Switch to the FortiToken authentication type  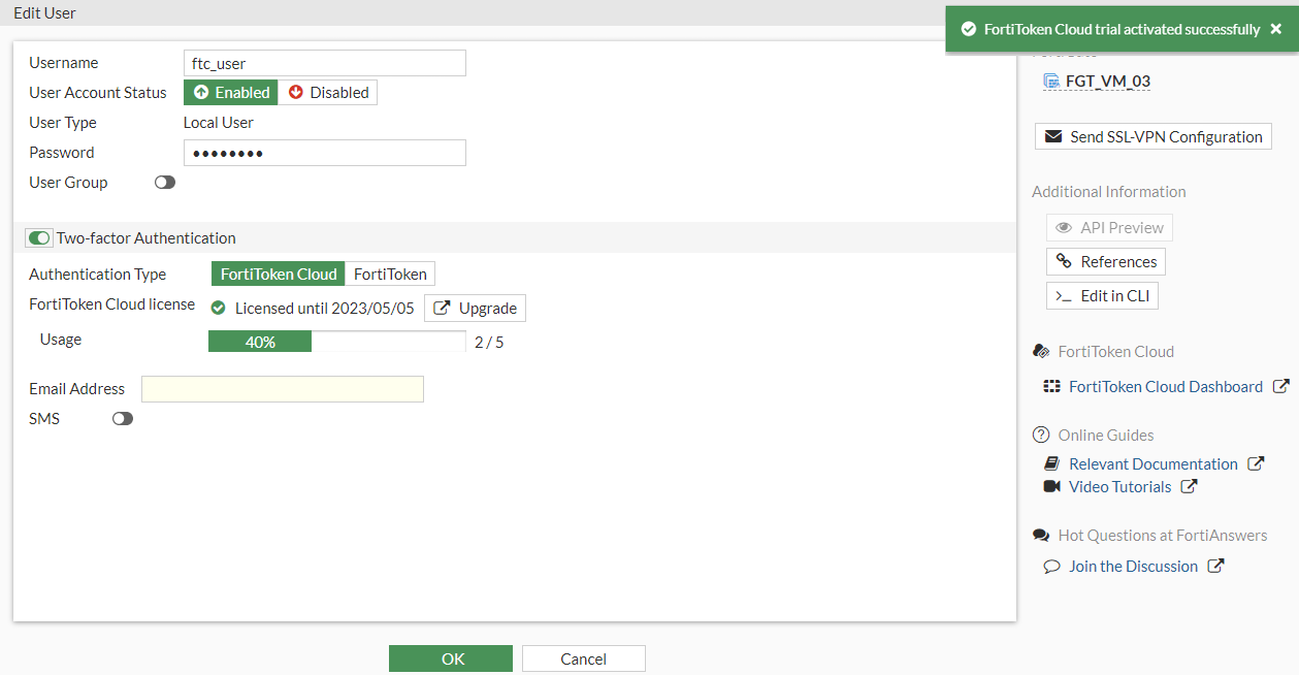[390, 273]
